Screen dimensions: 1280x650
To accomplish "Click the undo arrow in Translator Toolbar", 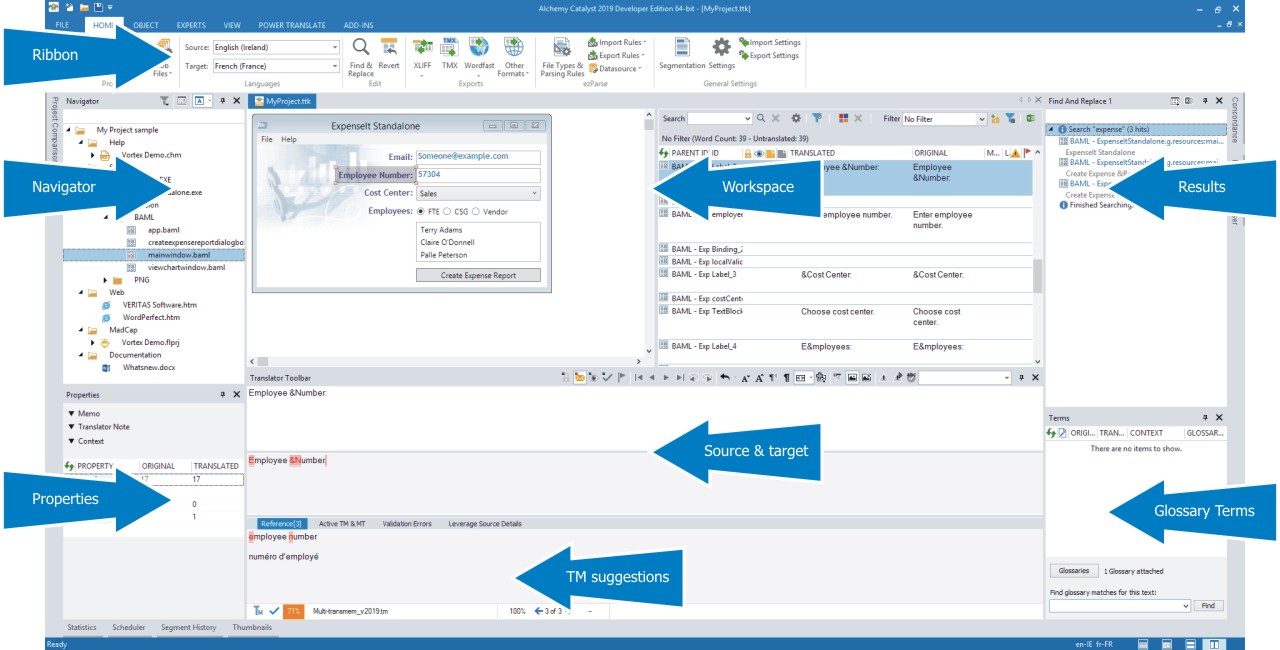I will [723, 378].
